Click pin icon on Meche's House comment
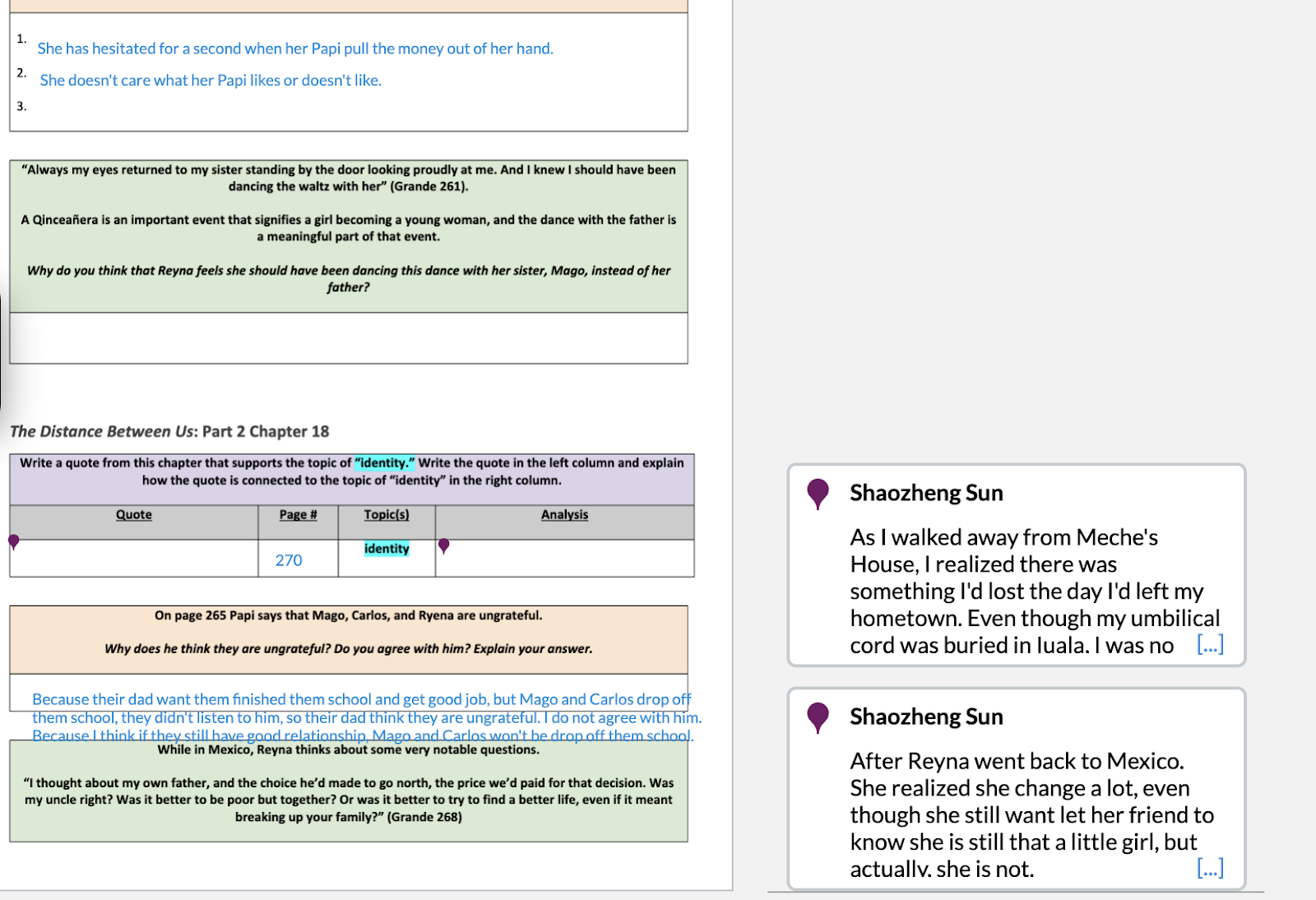This screenshot has width=1316, height=900. [x=818, y=494]
